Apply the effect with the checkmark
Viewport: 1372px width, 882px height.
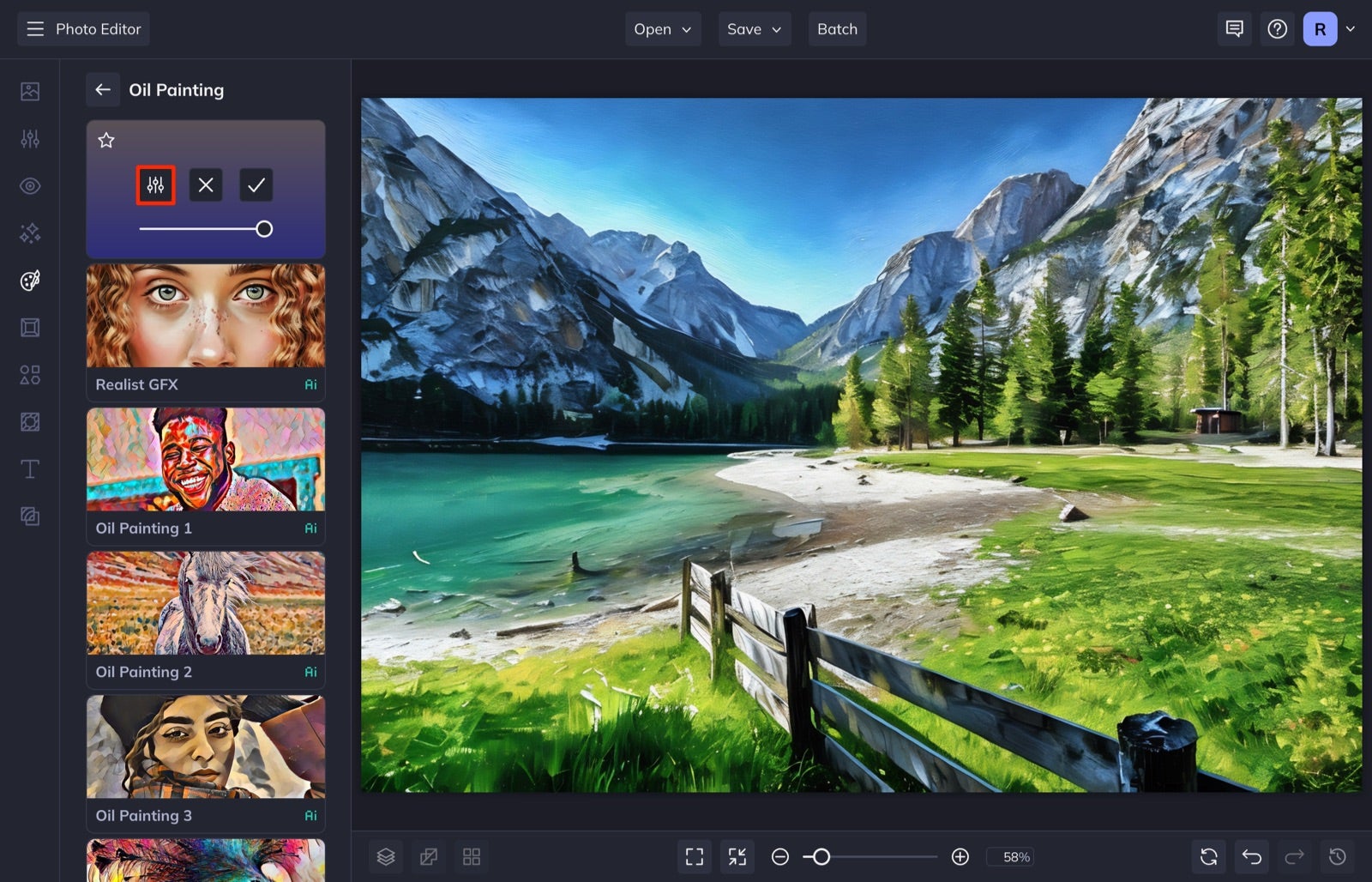[x=256, y=184]
